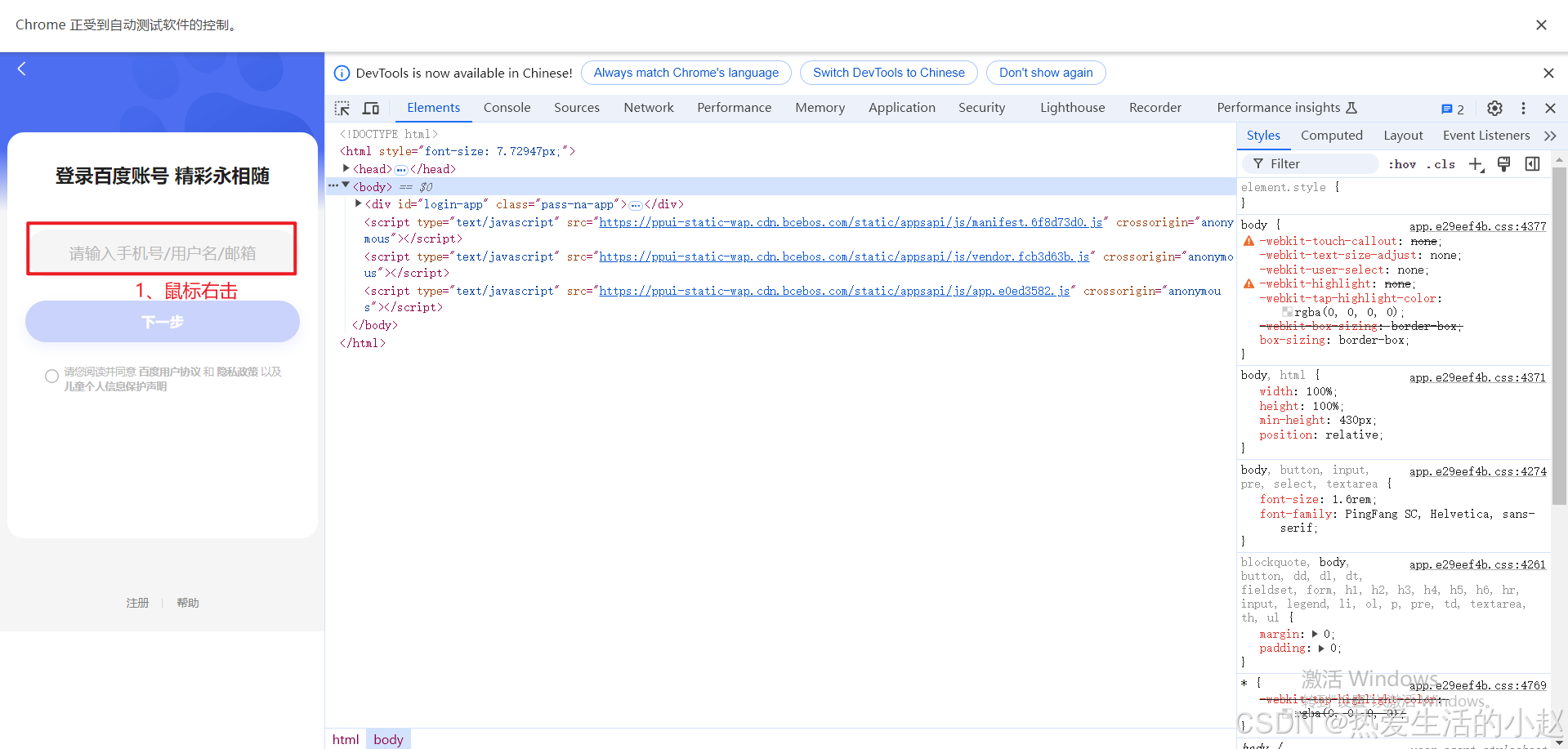
Task: Switch to the Console tab
Action: click(x=507, y=108)
